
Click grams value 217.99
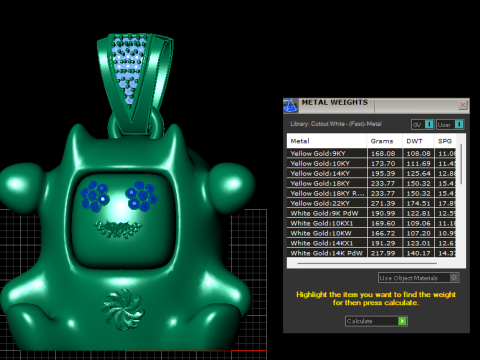[x=383, y=253]
